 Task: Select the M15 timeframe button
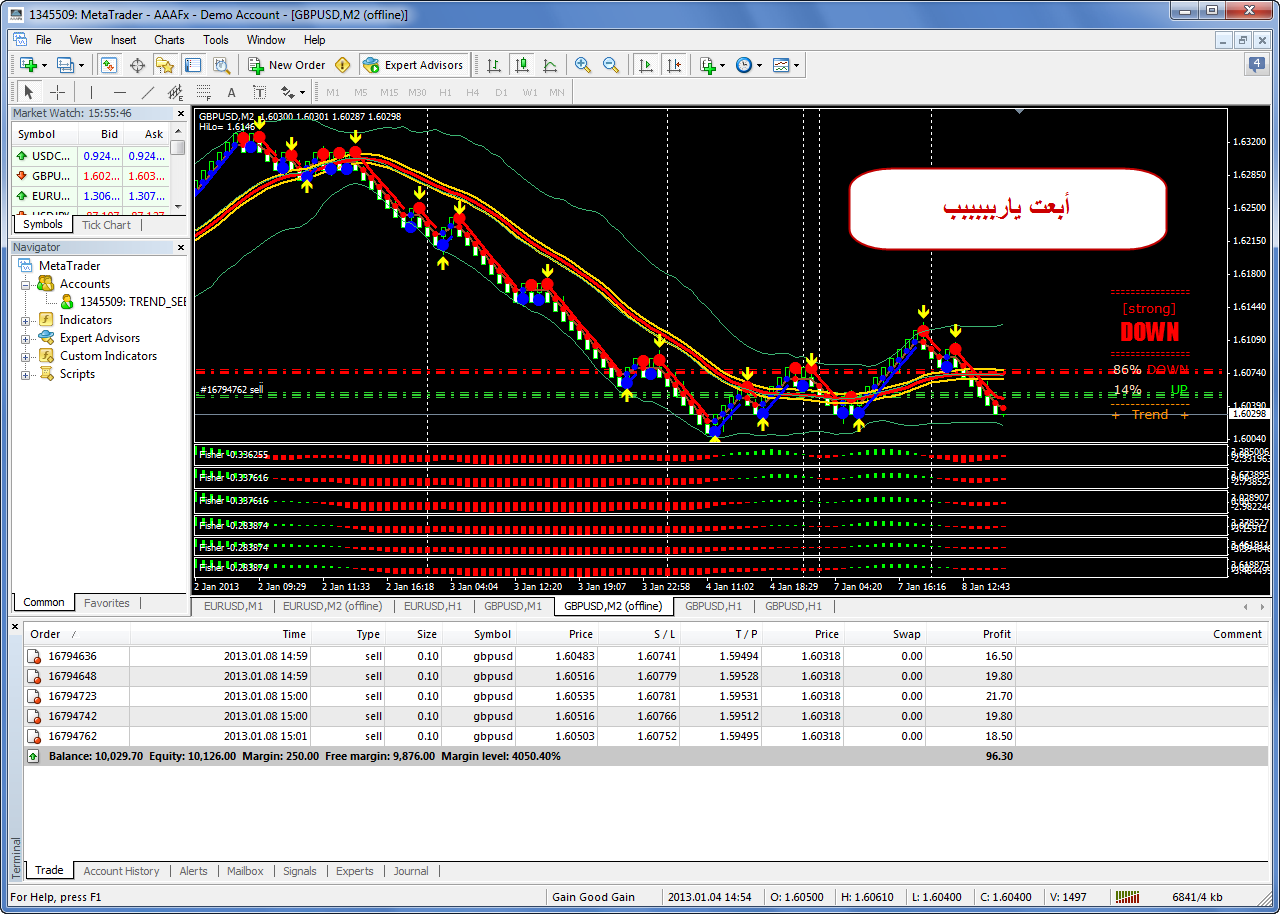389,92
